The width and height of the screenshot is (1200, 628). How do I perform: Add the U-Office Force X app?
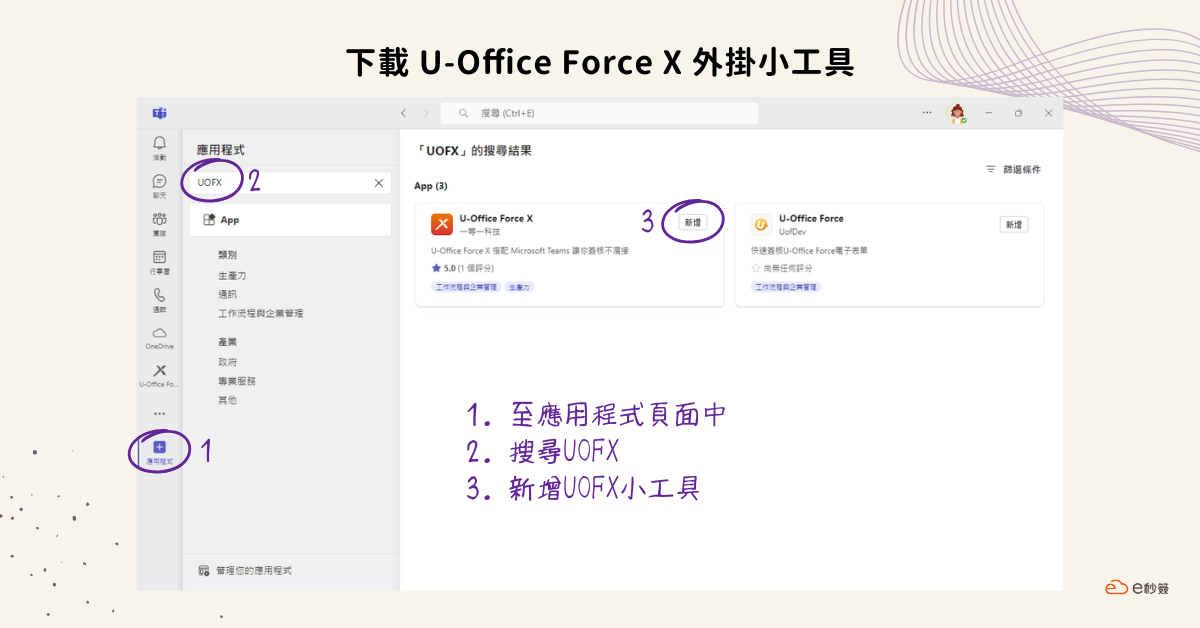click(x=691, y=223)
